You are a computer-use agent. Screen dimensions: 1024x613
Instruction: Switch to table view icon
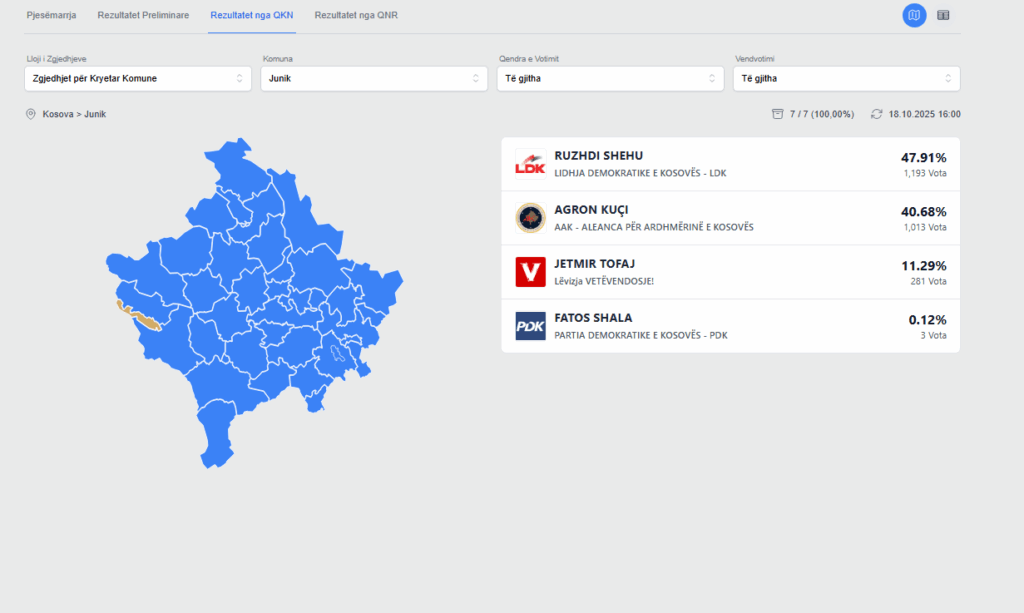(x=943, y=15)
